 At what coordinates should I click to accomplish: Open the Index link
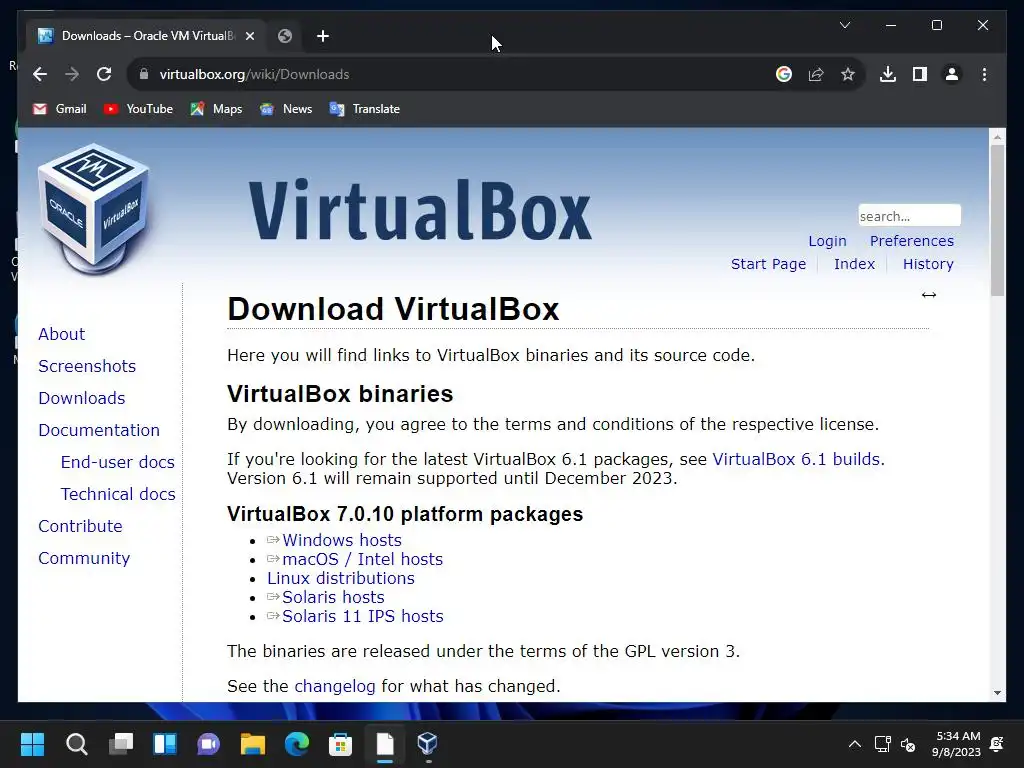tap(854, 264)
